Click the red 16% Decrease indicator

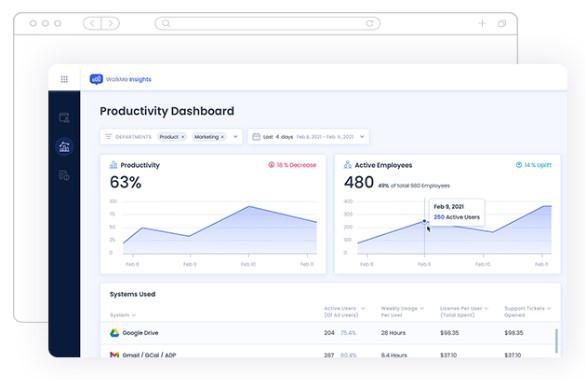292,165
